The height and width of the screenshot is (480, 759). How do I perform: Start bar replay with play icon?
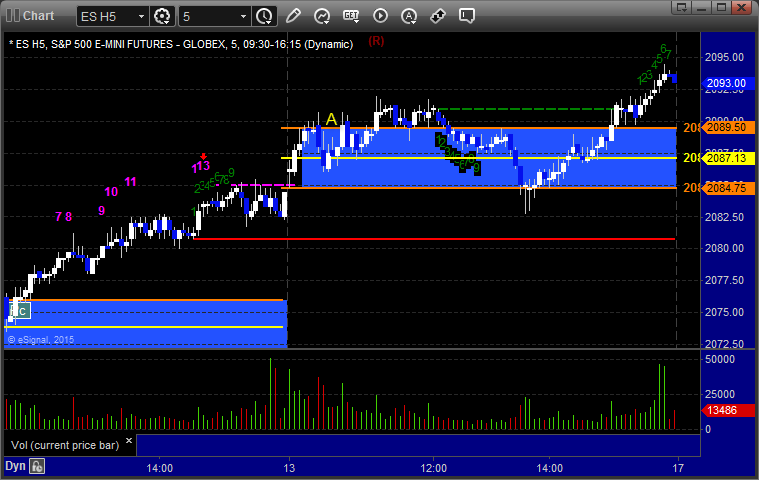pyautogui.click(x=380, y=16)
